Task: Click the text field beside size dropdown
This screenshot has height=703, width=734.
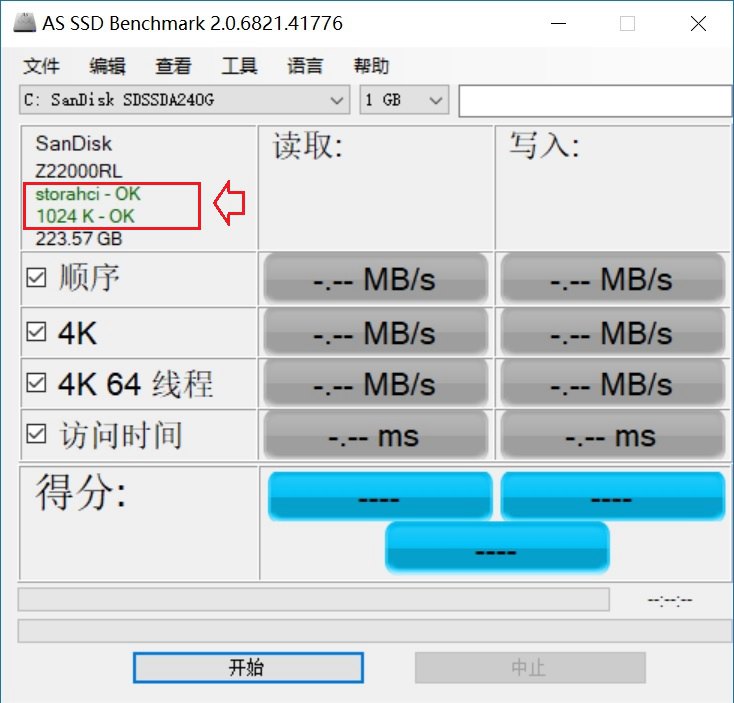Action: 595,100
